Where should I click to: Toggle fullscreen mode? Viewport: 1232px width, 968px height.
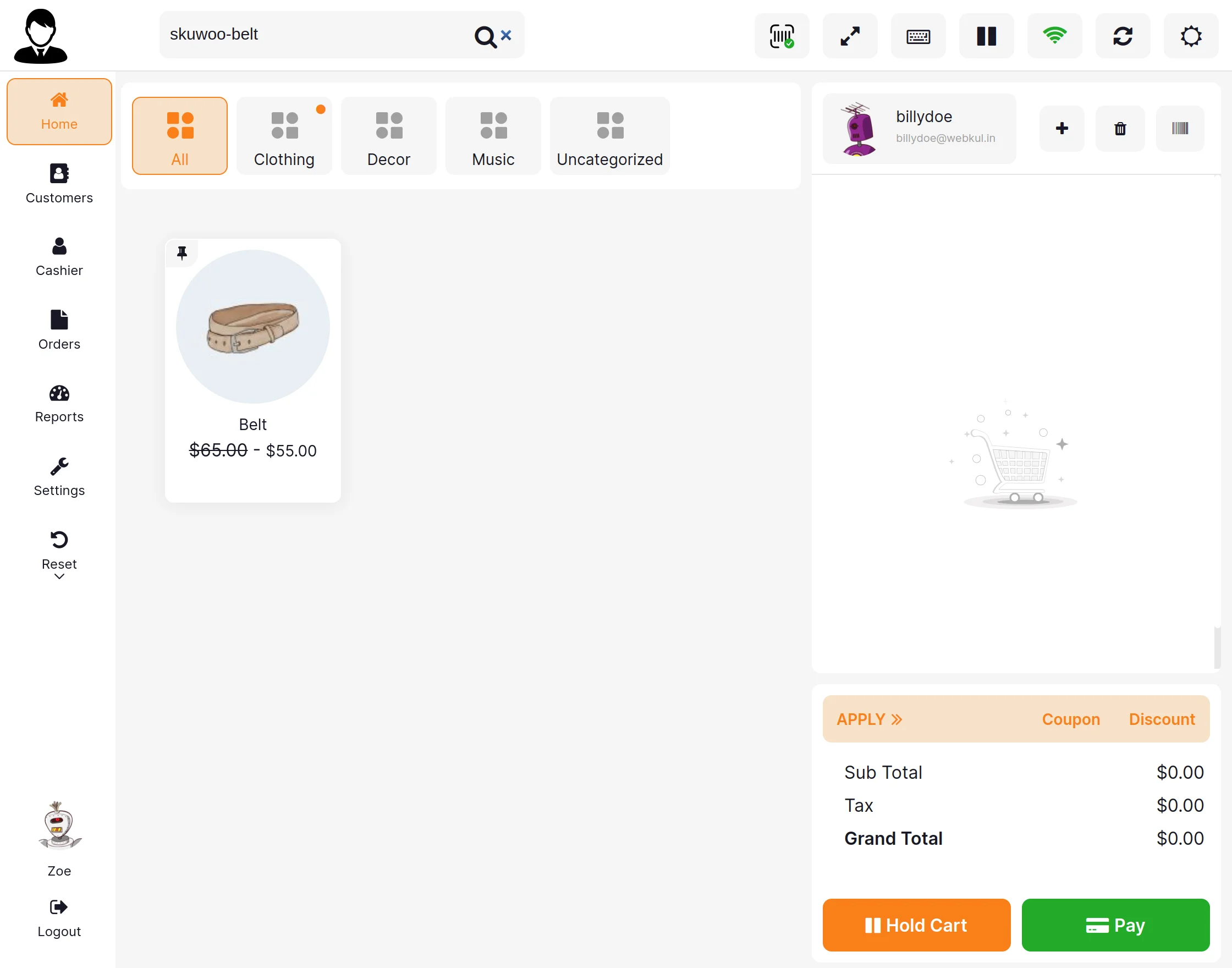[x=850, y=36]
